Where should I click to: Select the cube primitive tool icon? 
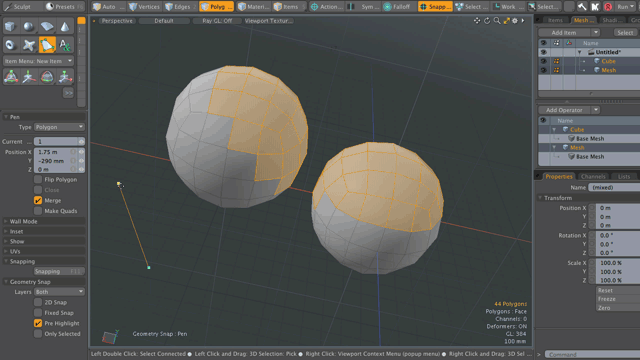pos(10,27)
